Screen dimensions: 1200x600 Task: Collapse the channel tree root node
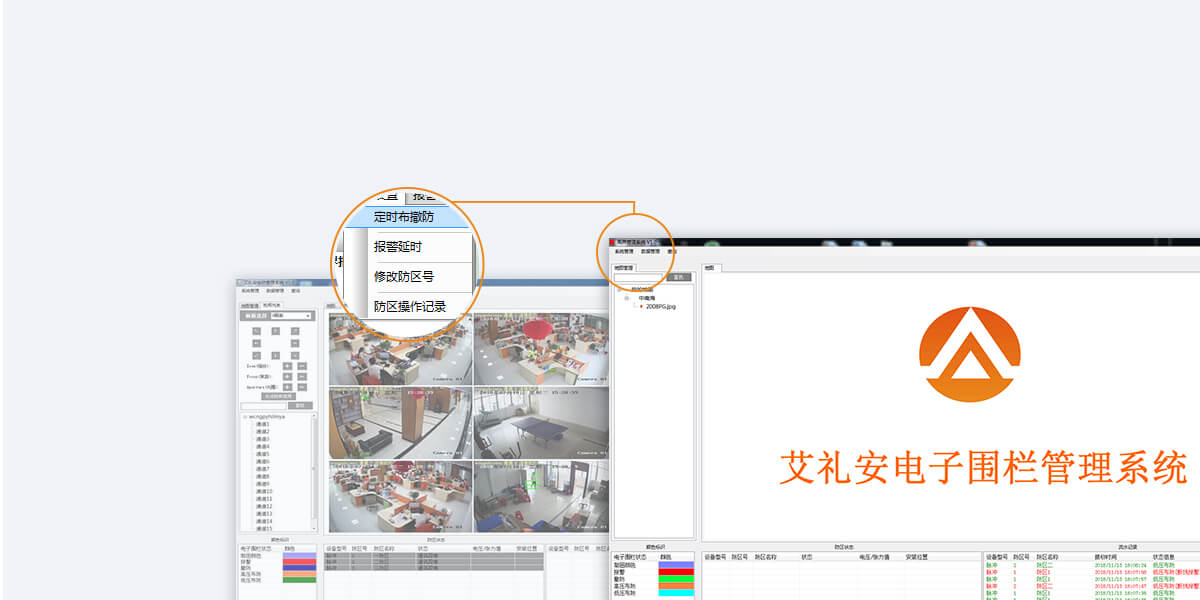pos(244,417)
